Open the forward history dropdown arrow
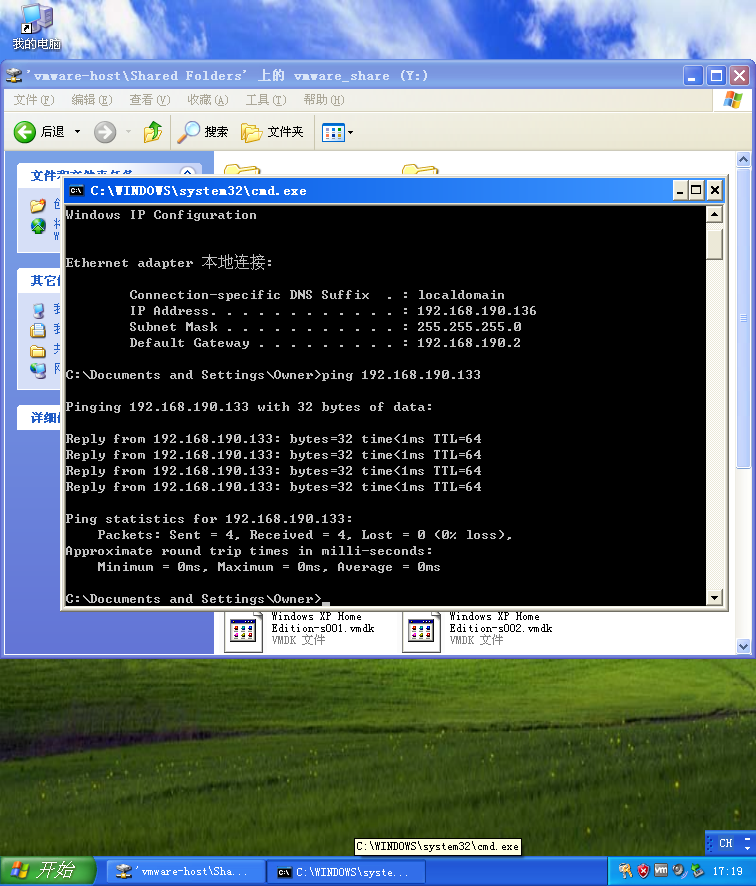The height and width of the screenshot is (886, 756). click(128, 132)
